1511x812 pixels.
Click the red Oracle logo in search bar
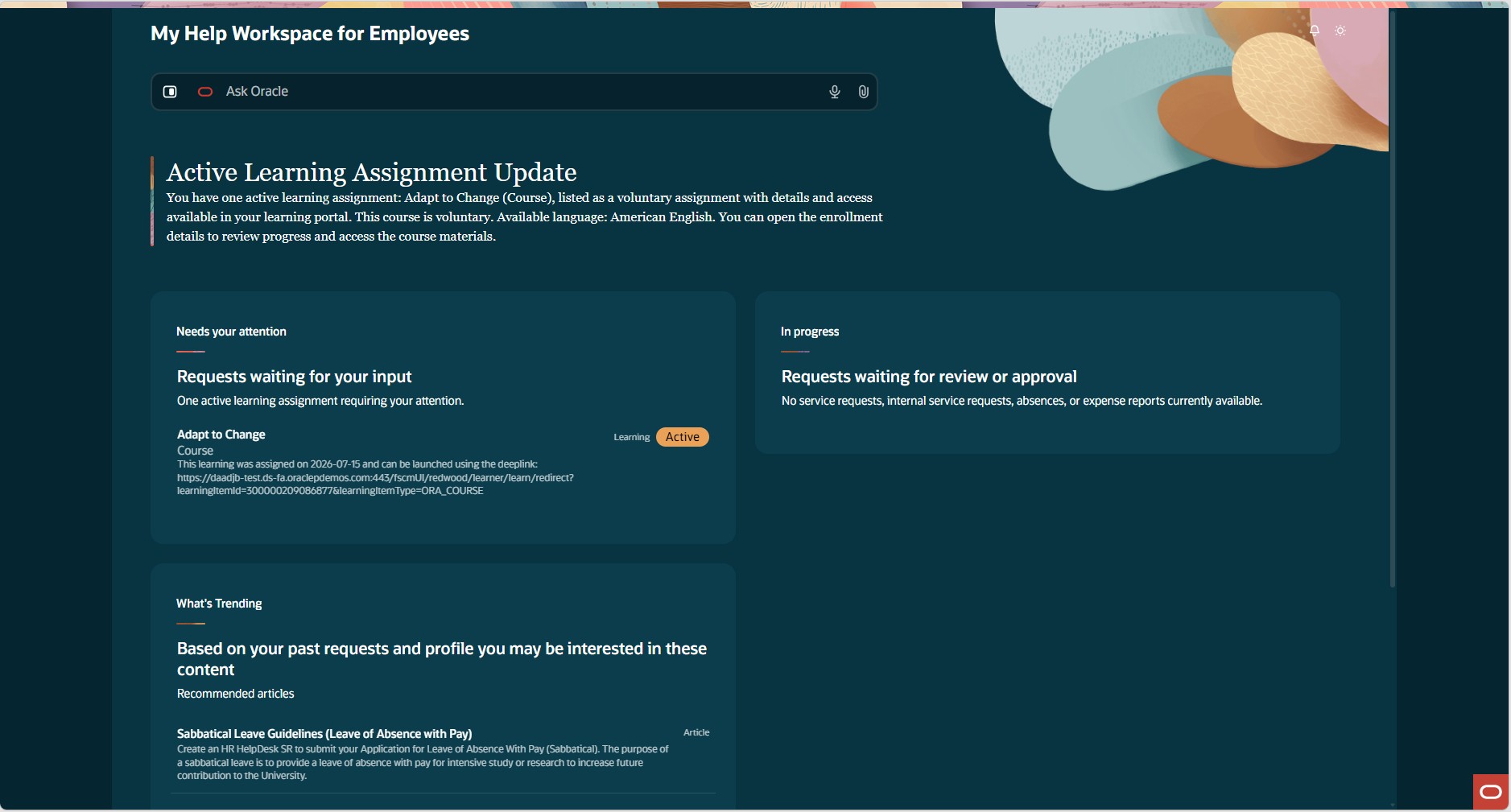coord(205,92)
